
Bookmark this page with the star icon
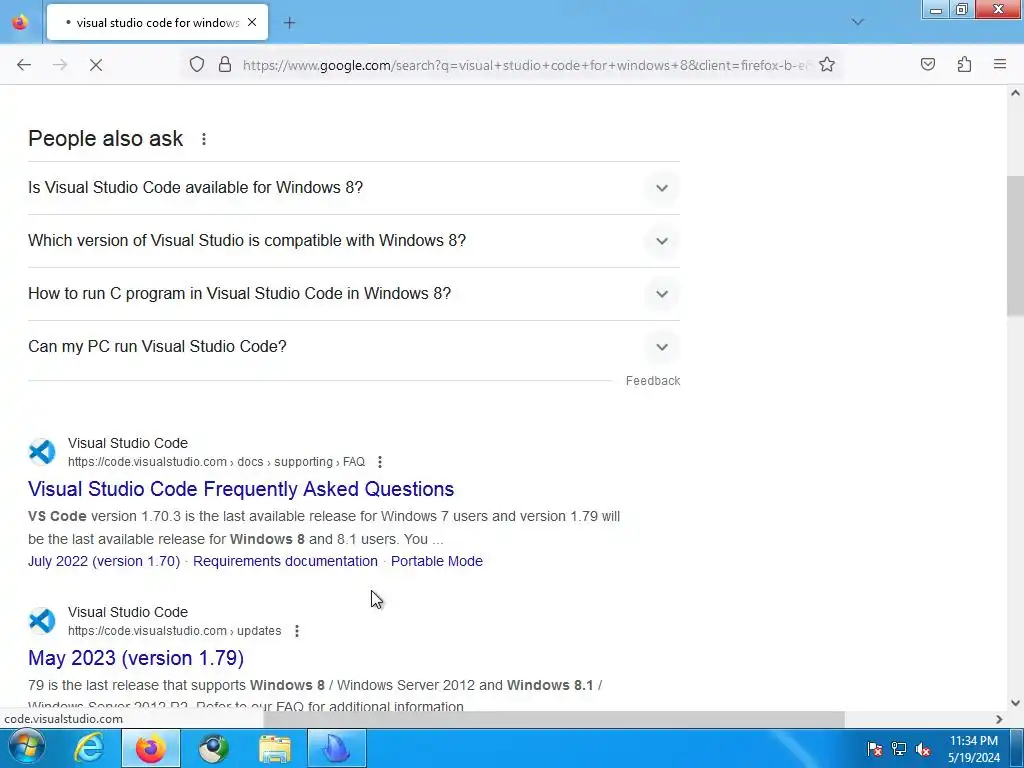click(827, 64)
